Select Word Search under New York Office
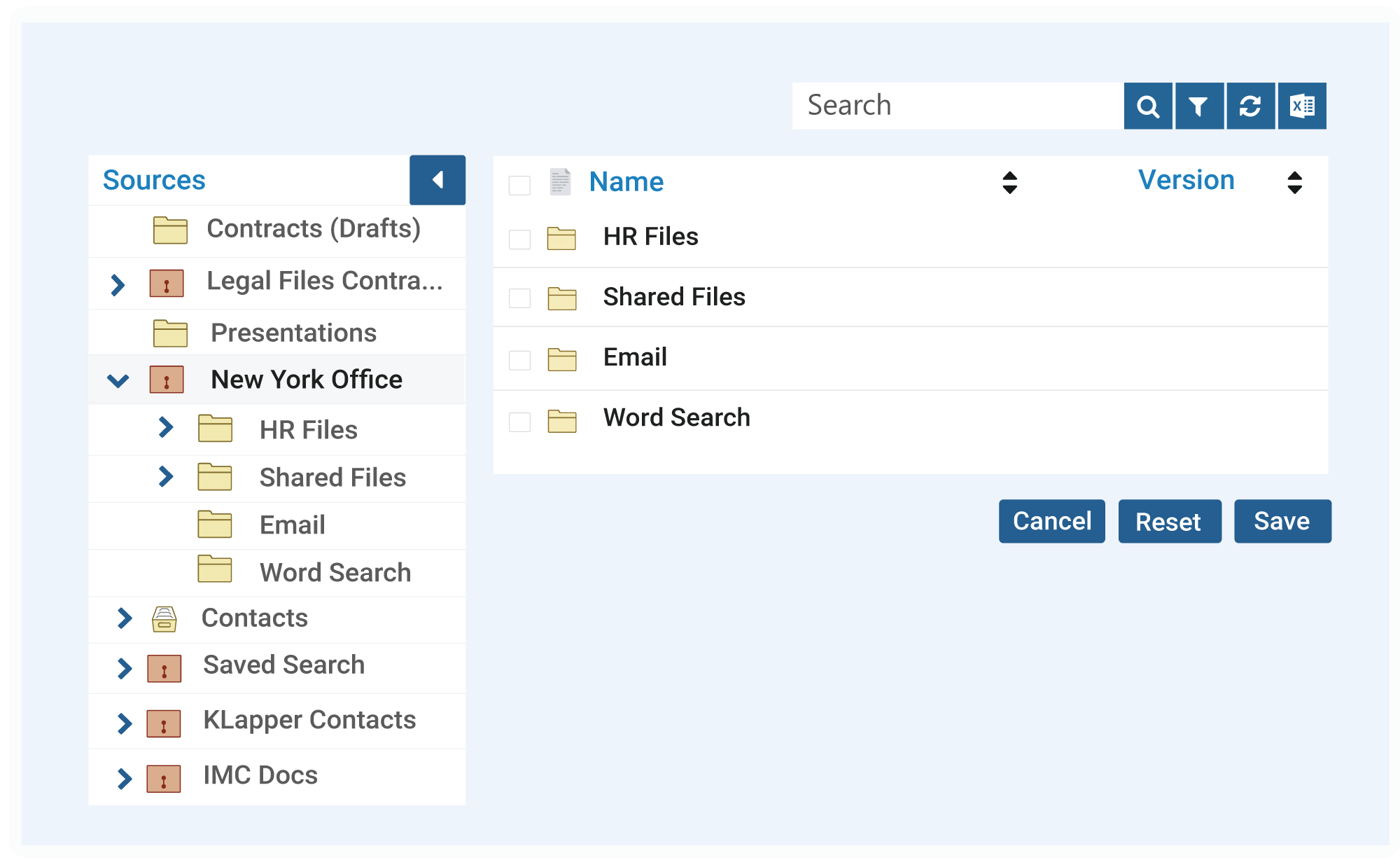The height and width of the screenshot is (860, 1400). click(x=335, y=572)
